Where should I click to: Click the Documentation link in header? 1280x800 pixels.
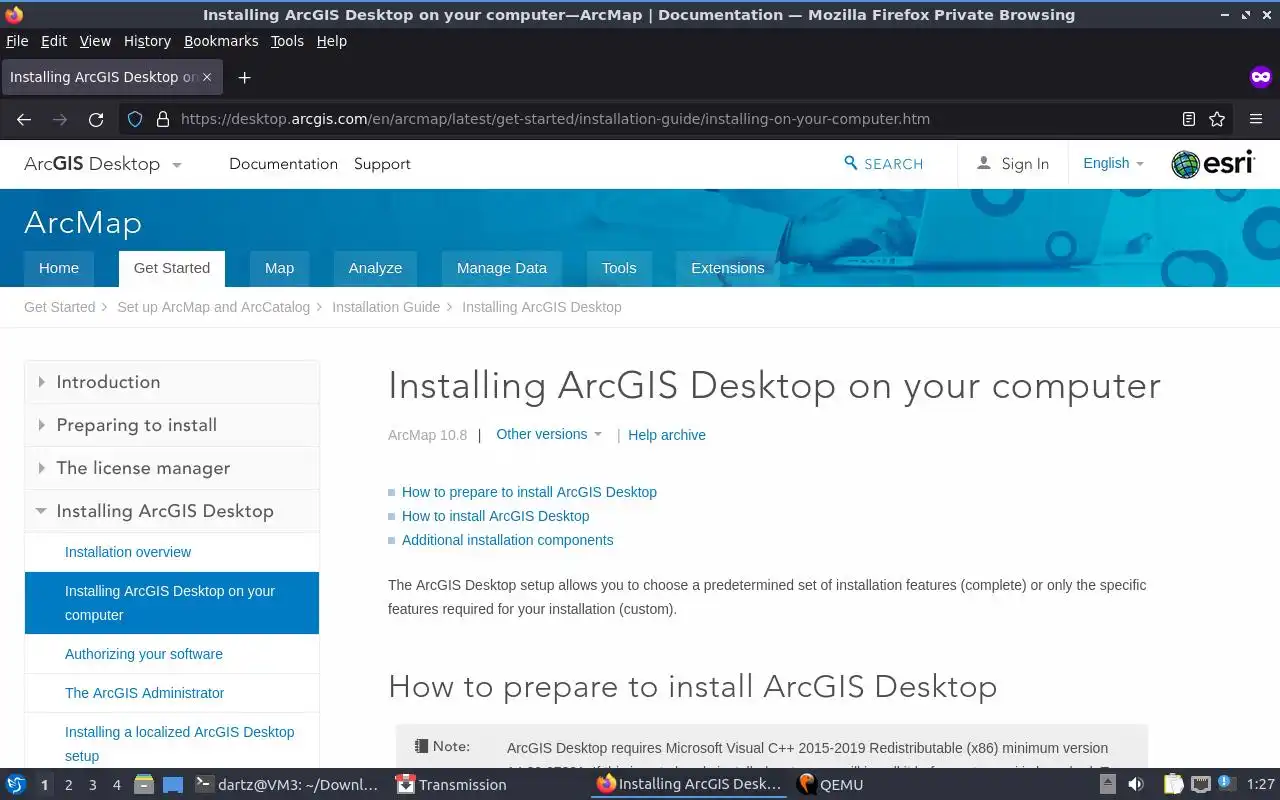[283, 164]
